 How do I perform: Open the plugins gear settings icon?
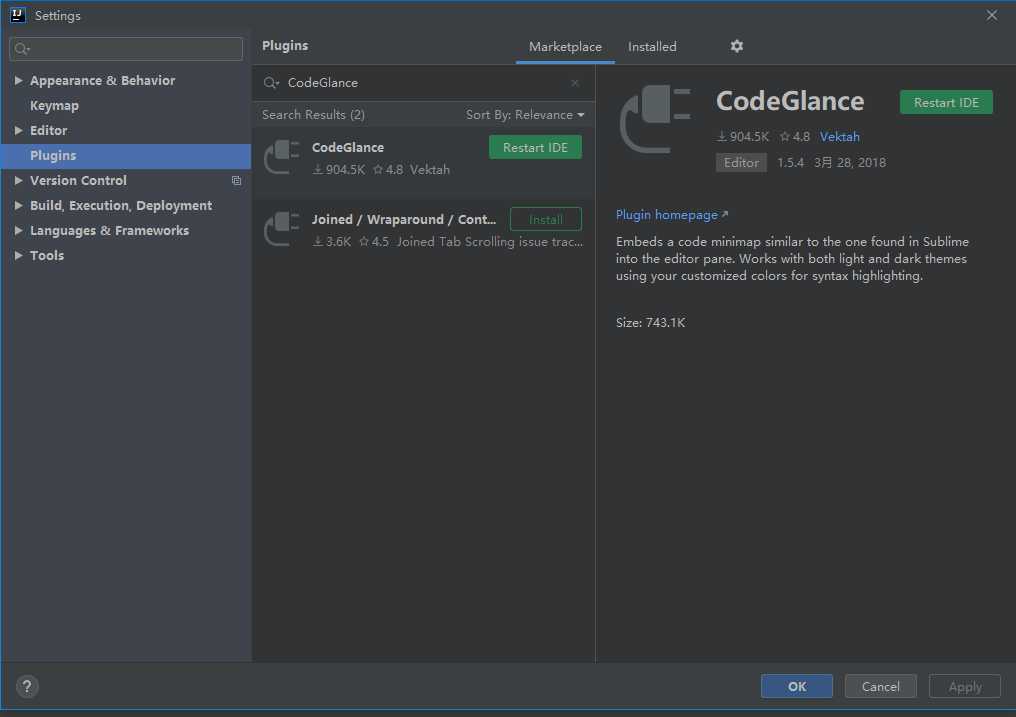pos(736,46)
